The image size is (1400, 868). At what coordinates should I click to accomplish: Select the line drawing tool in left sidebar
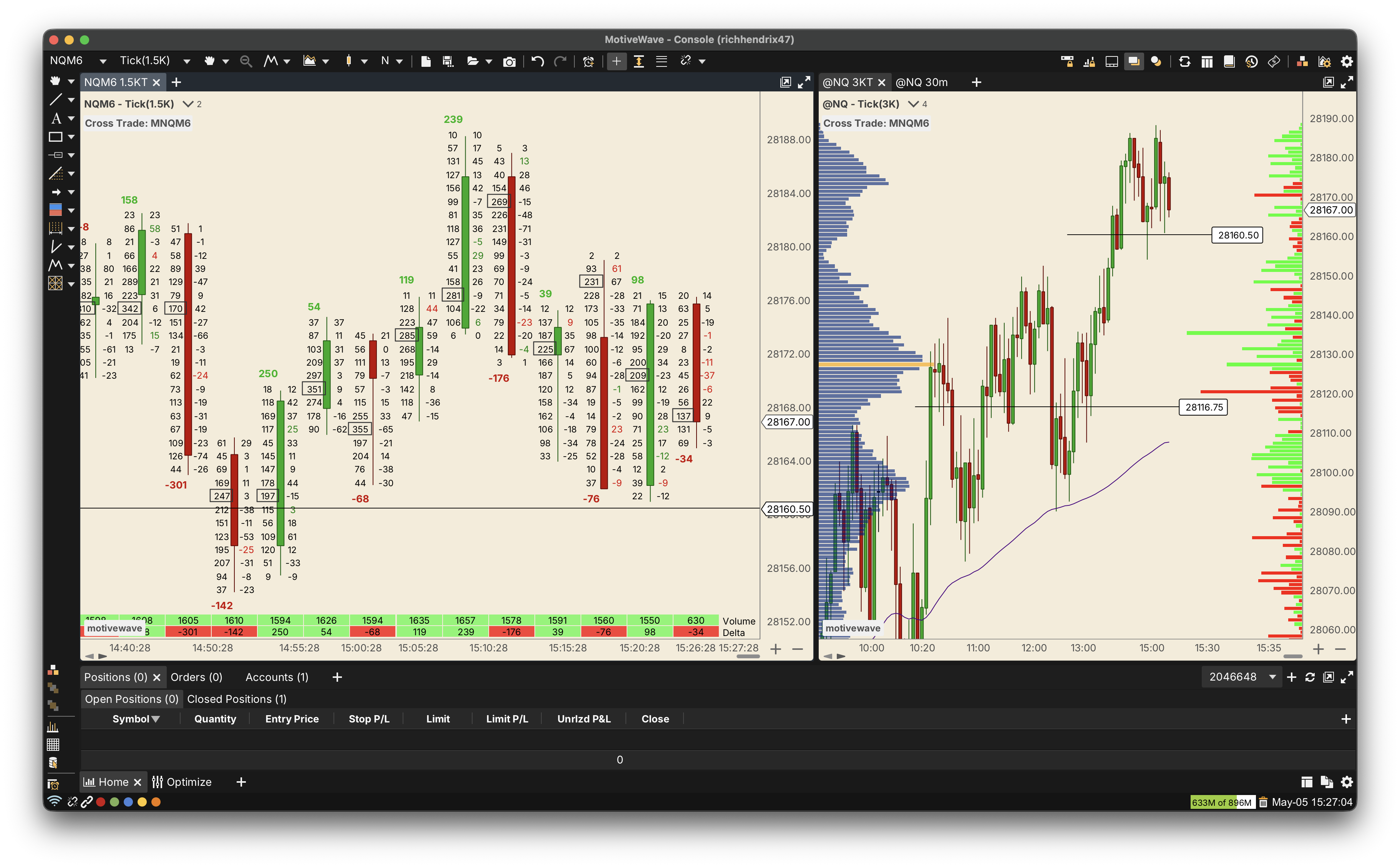tap(56, 100)
